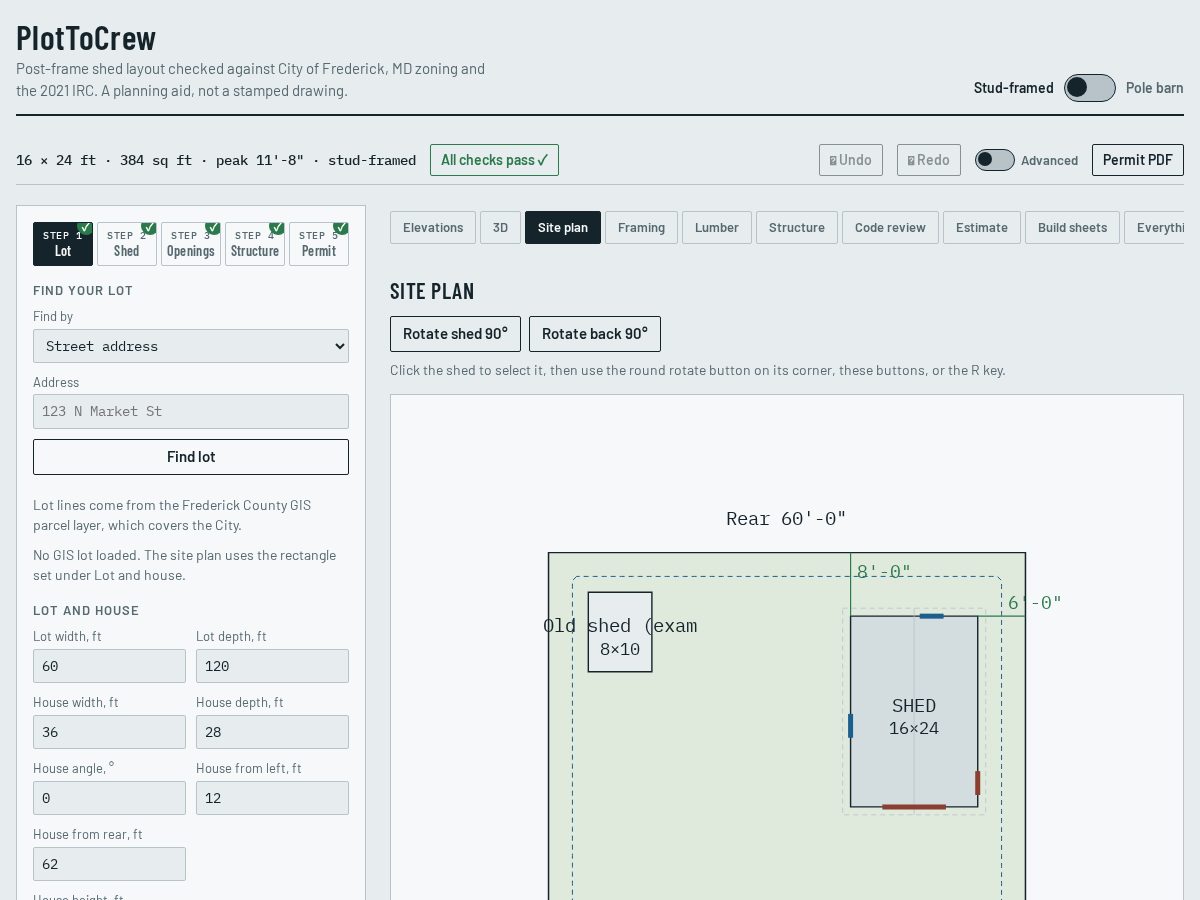Screen dimensions: 1200x900
Task: Click the 8'-0" setback dimension label
Action: point(884,572)
